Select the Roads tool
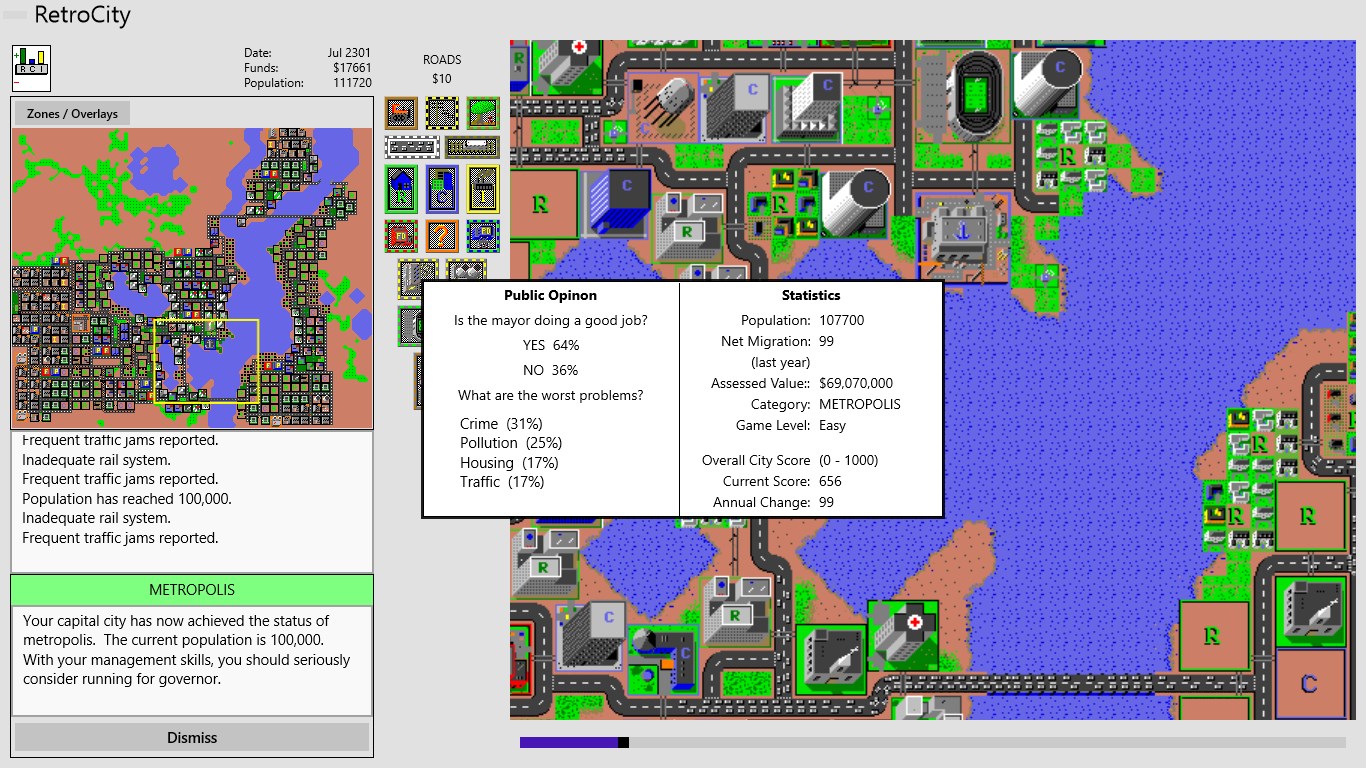1366x768 pixels. coord(442,112)
